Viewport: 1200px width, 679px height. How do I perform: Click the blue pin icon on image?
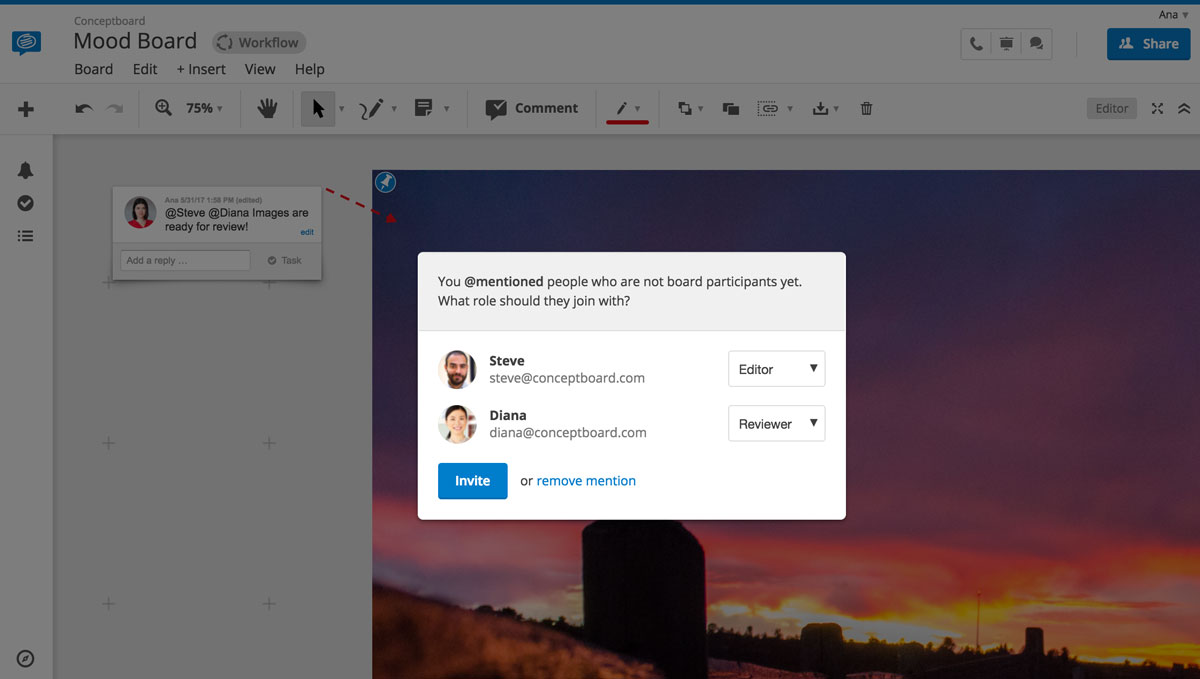pos(385,182)
